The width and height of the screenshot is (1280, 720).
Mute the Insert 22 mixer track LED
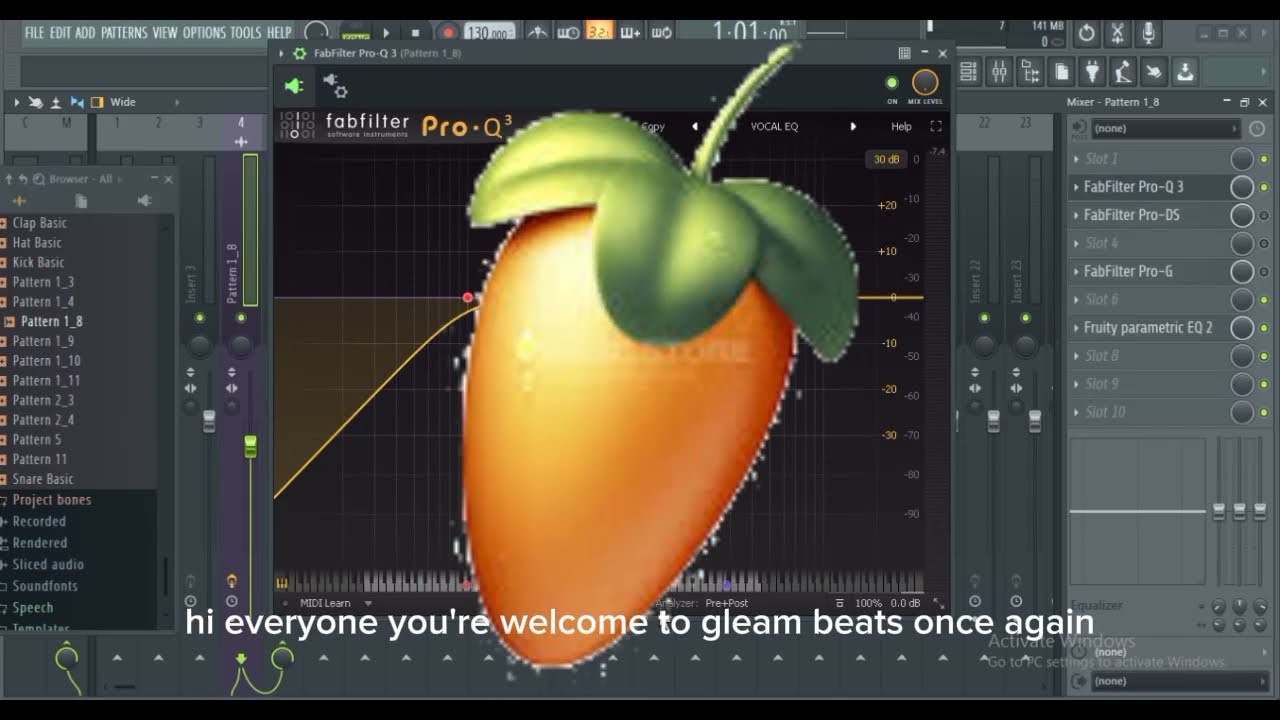[x=984, y=318]
